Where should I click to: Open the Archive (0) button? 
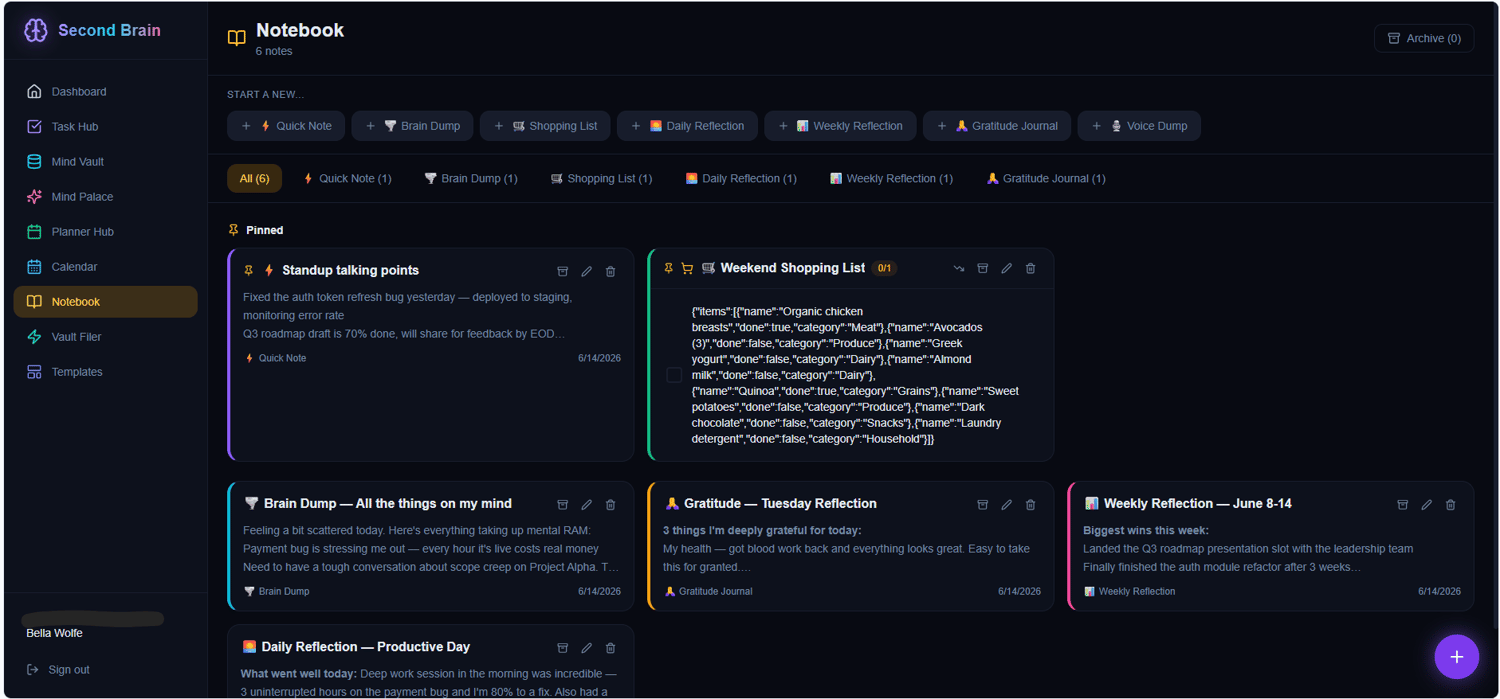[1424, 38]
